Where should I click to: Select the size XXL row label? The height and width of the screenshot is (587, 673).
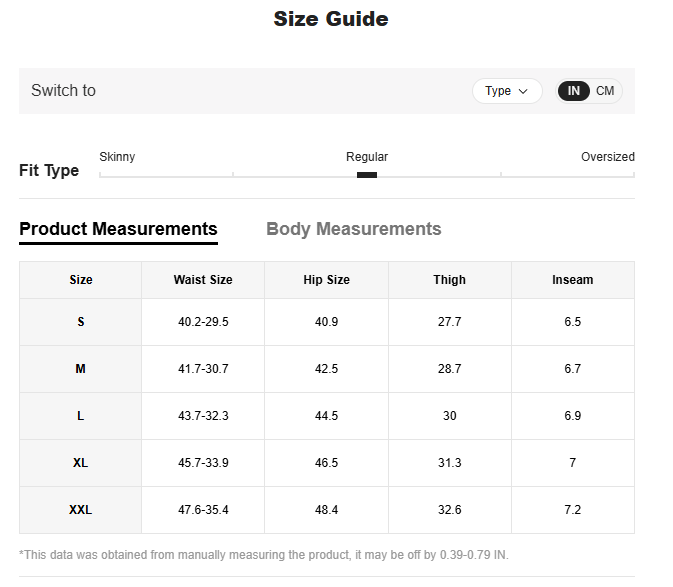coord(81,510)
